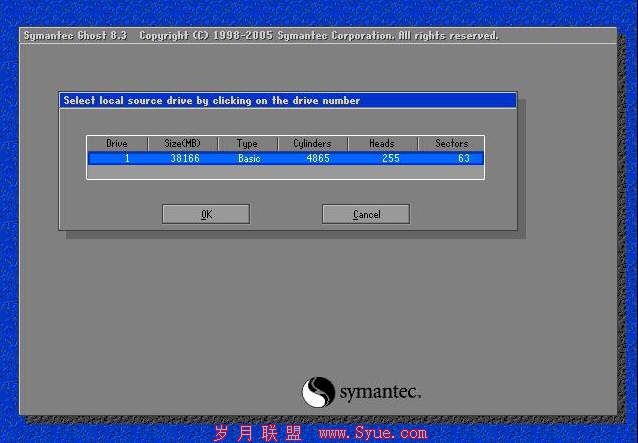Click the Basic type cell
Image resolution: width=638 pixels, height=443 pixels.
(249, 158)
